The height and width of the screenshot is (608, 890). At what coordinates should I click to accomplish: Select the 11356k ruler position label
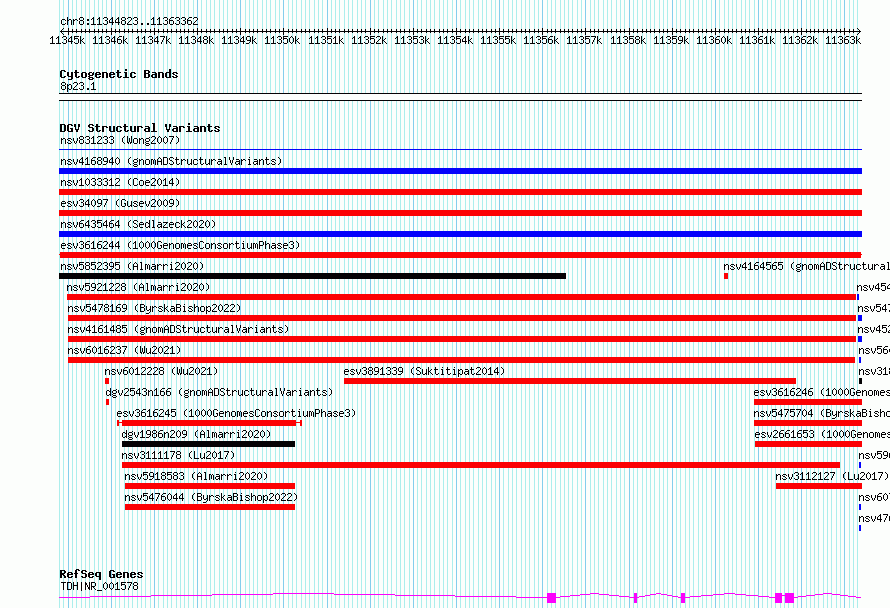click(x=541, y=40)
